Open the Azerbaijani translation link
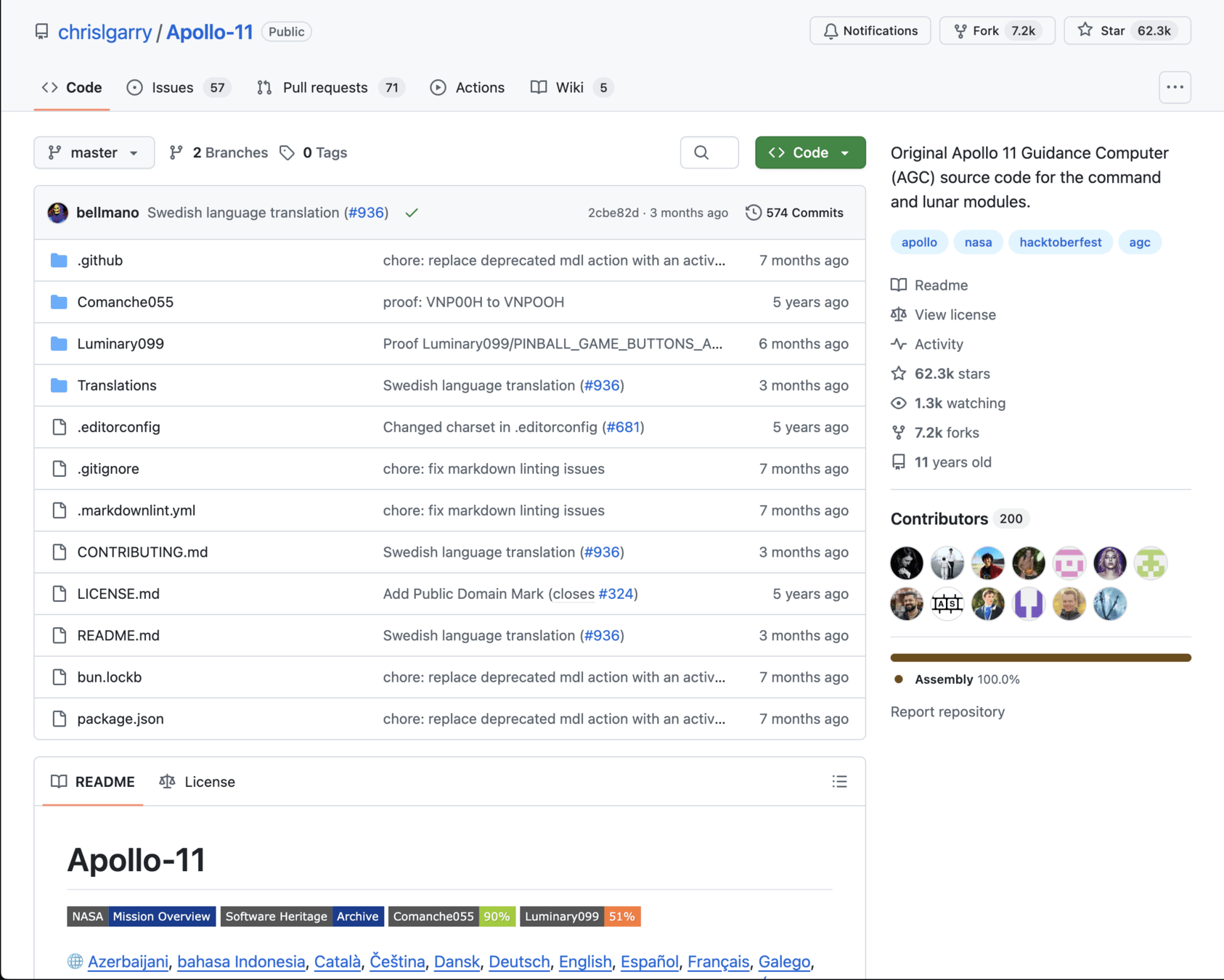 [x=128, y=962]
